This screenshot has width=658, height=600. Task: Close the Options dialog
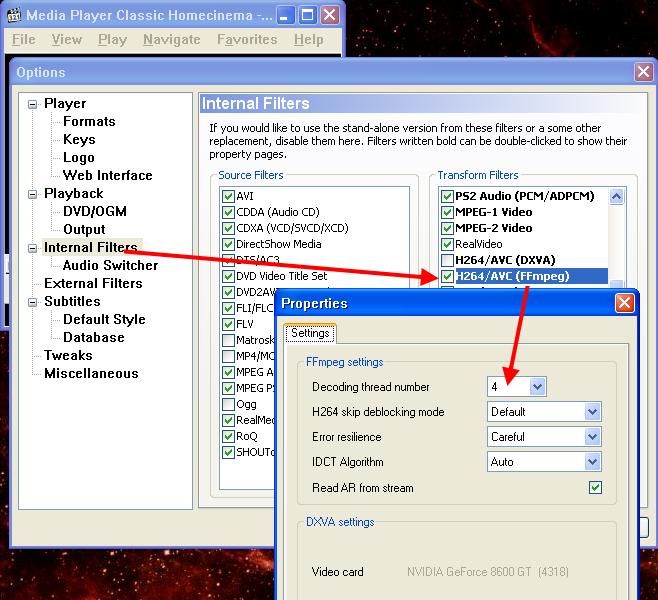click(643, 72)
